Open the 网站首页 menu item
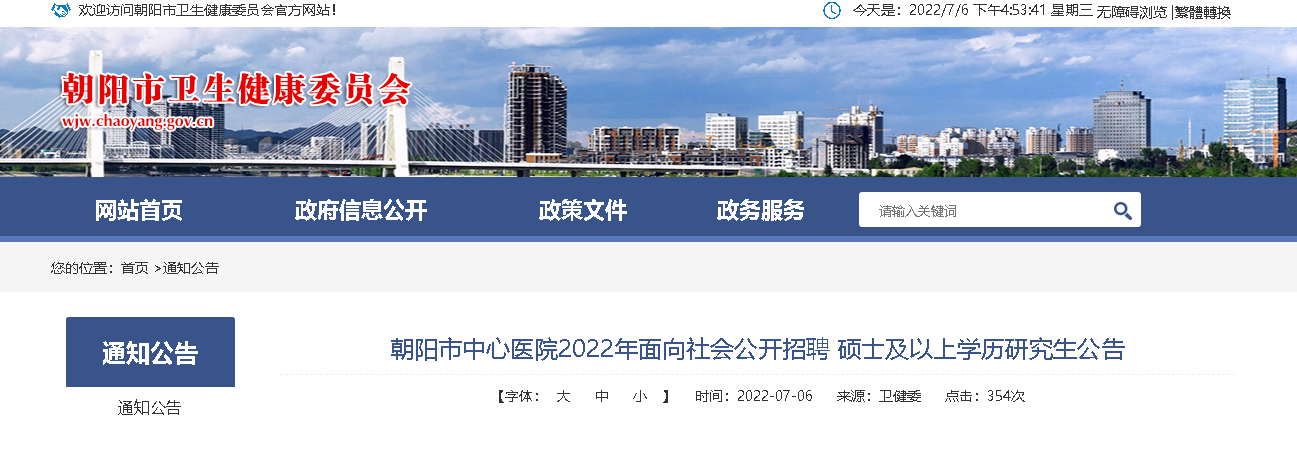1297x454 pixels. coord(139,210)
